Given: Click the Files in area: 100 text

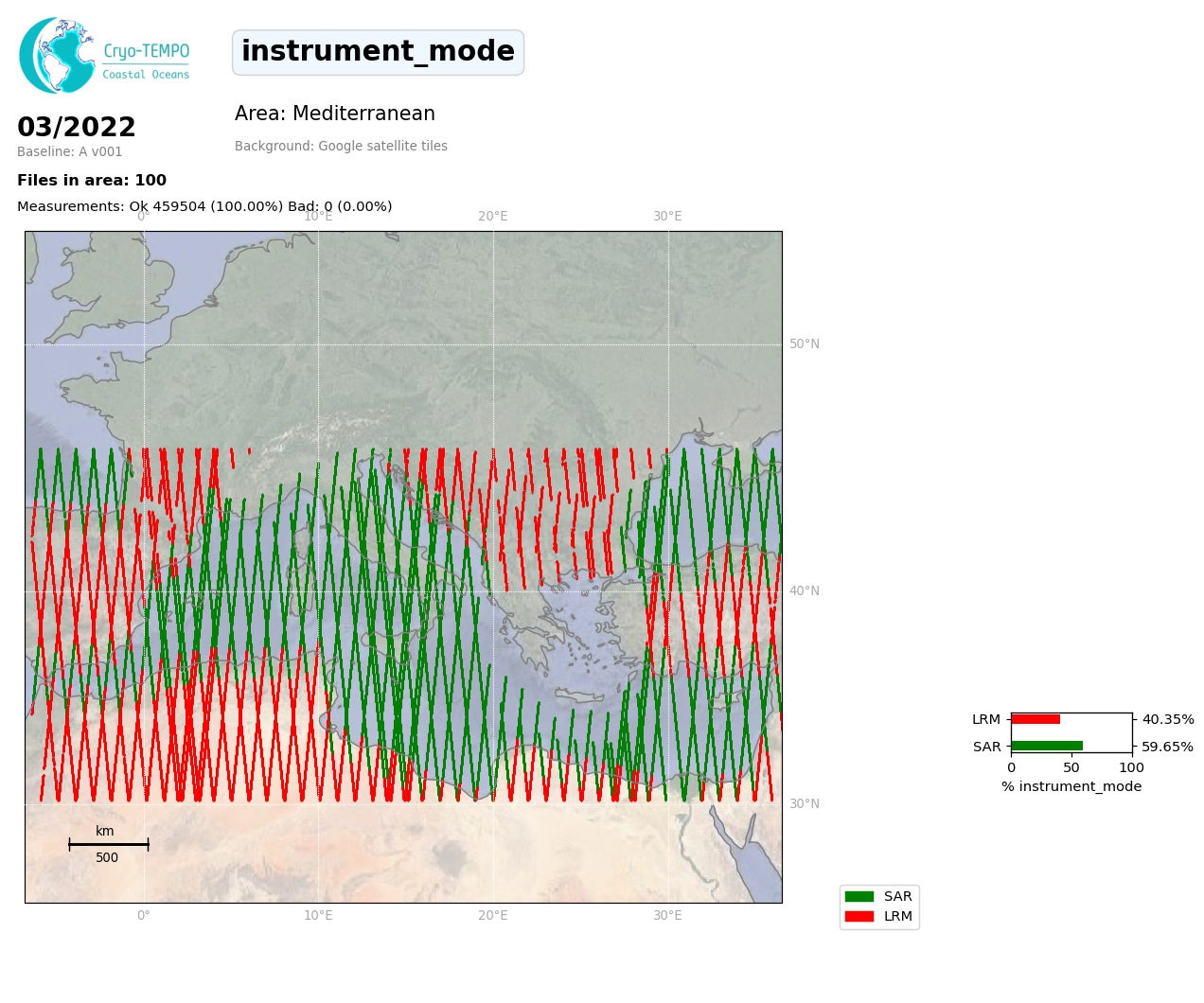Looking at the screenshot, I should click(92, 181).
